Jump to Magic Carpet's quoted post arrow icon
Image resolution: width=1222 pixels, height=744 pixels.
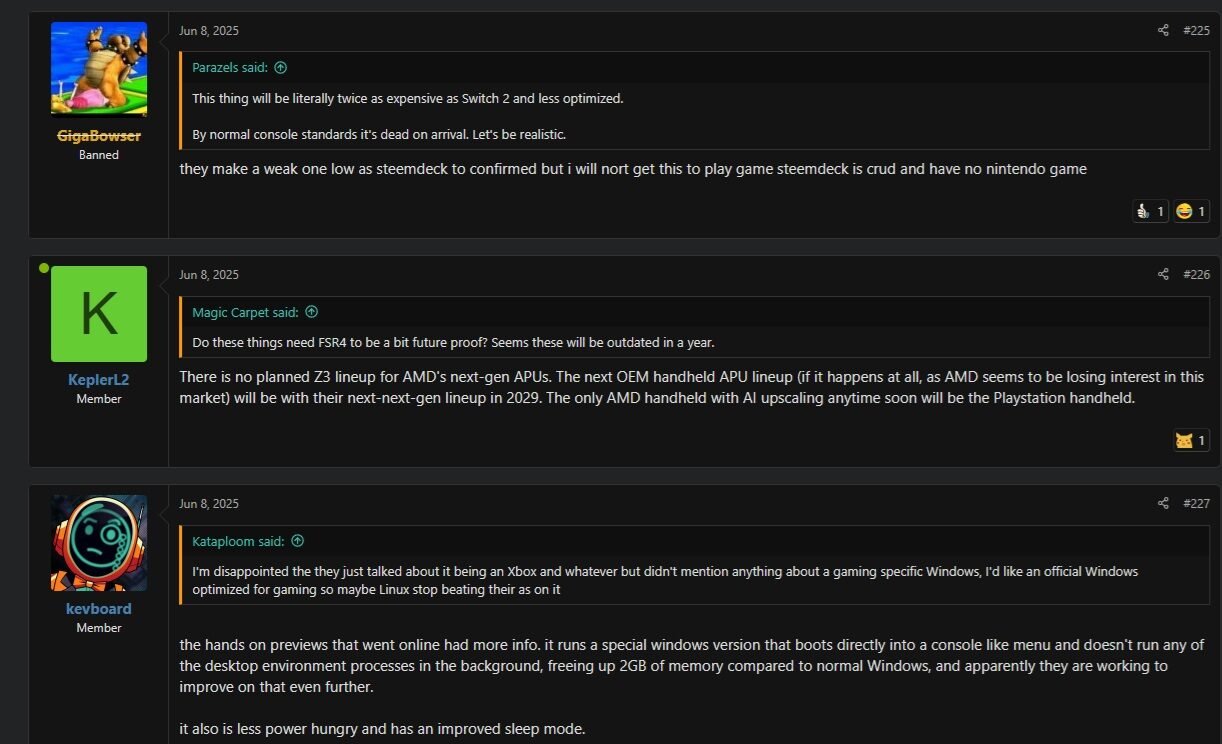pos(311,312)
